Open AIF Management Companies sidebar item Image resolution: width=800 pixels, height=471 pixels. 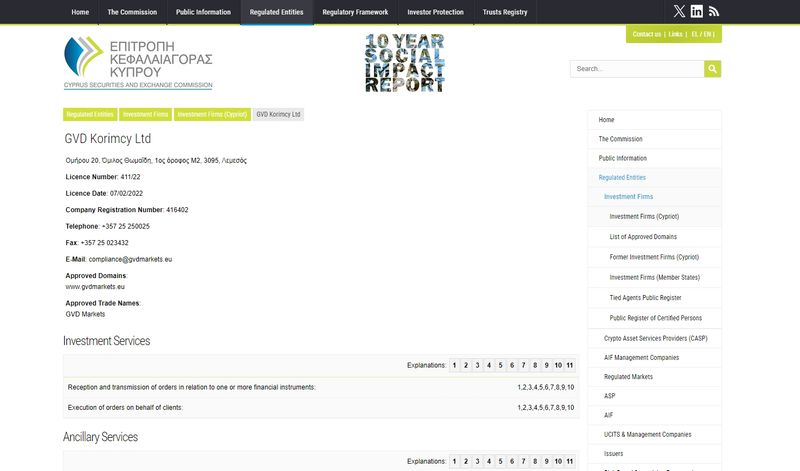pos(655,358)
